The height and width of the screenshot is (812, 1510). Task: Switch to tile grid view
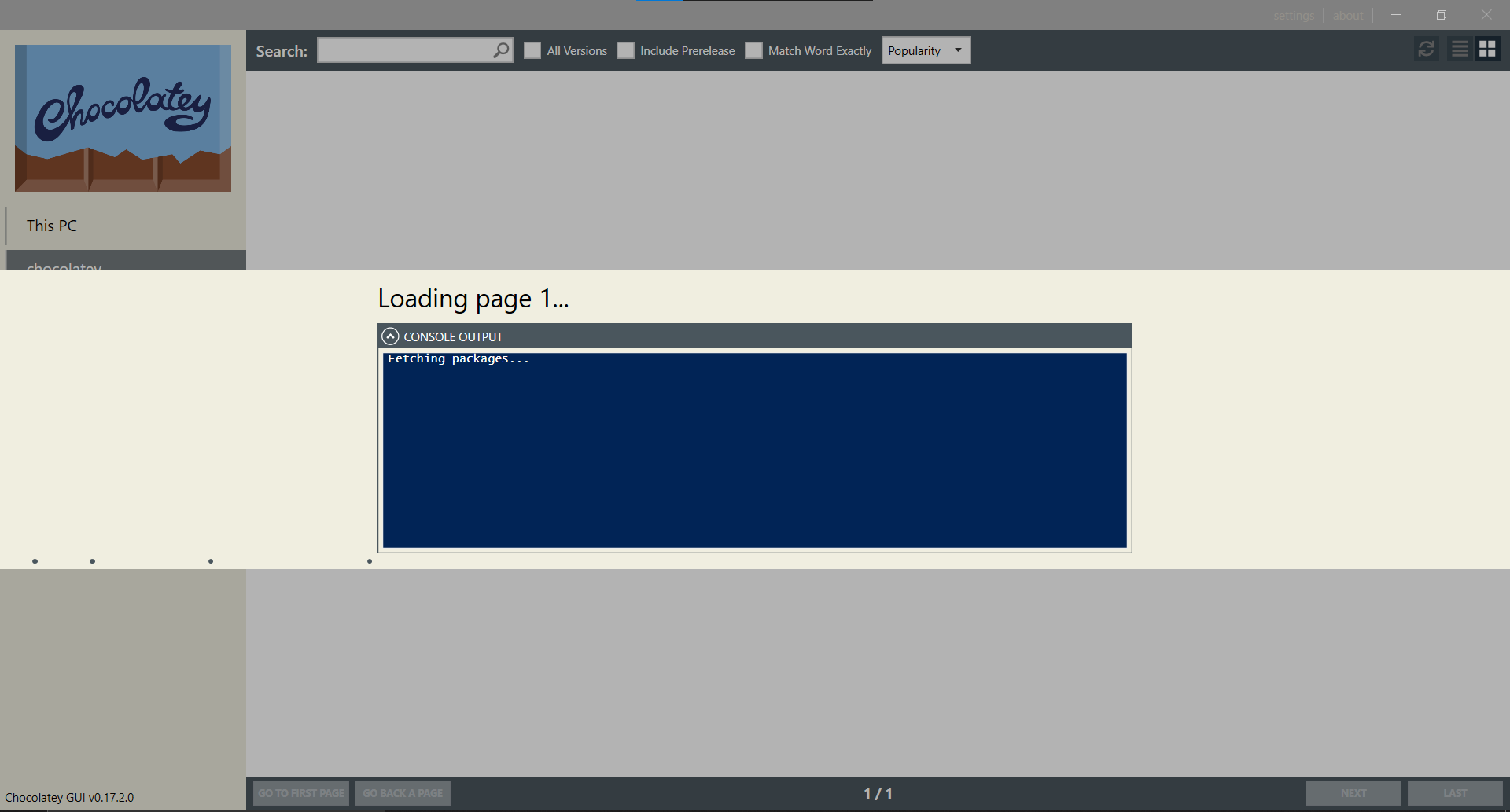(x=1487, y=50)
